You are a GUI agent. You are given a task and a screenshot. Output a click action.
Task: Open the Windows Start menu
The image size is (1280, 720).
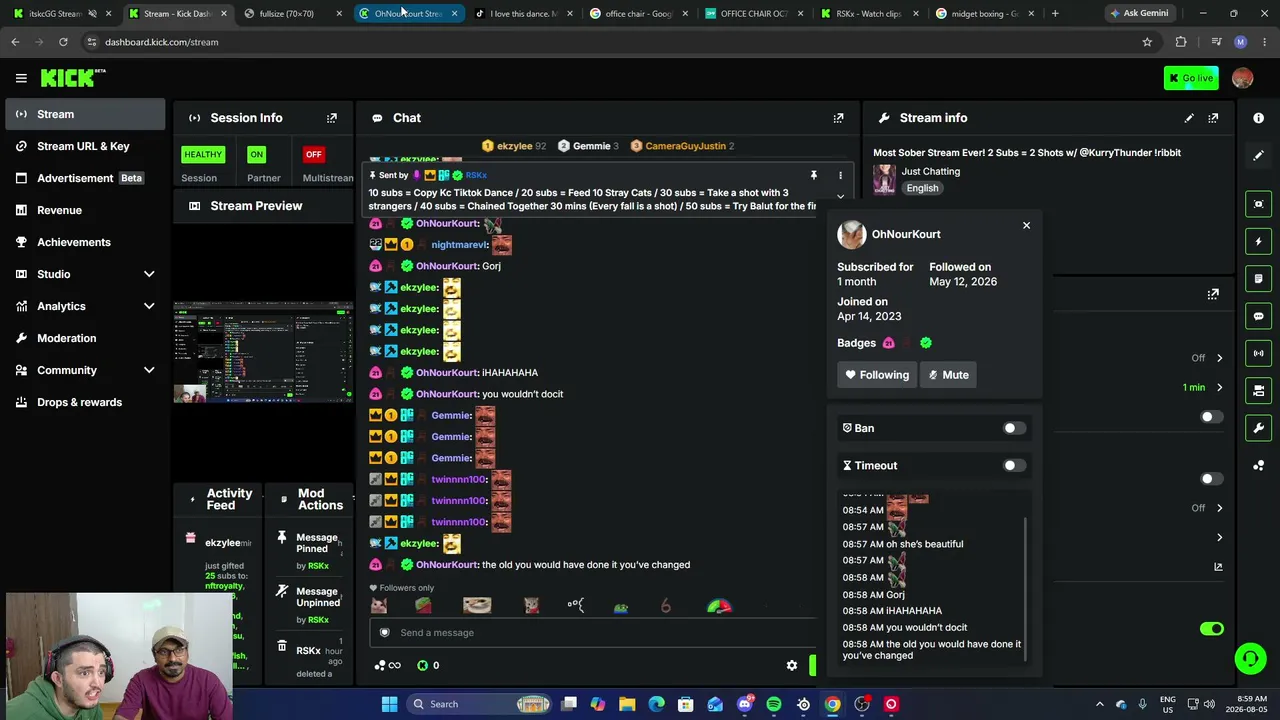389,704
